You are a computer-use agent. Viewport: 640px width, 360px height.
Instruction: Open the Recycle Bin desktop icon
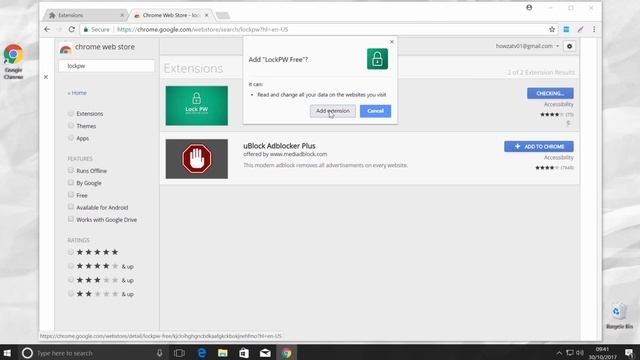619,316
